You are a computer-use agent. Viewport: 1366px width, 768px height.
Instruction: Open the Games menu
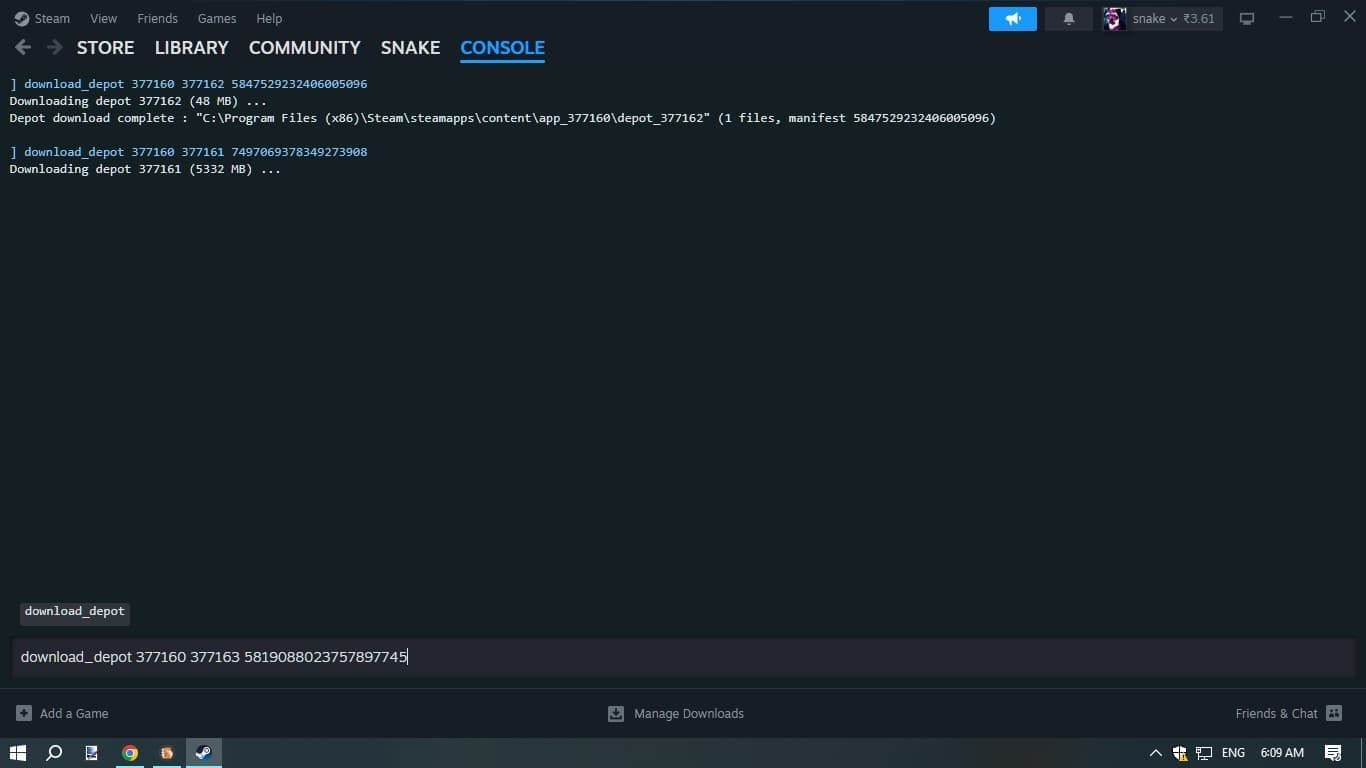point(216,18)
